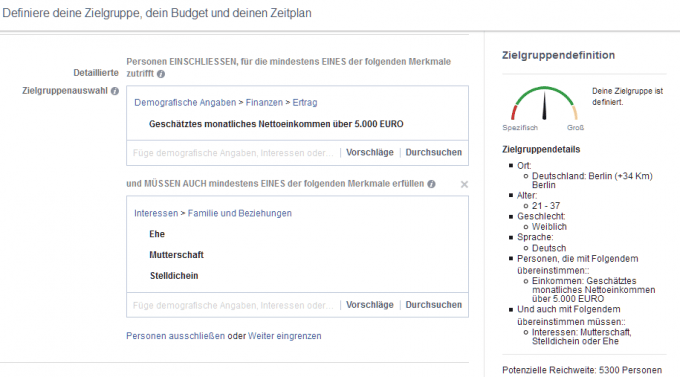Open 'Ertrag' breadcrumb link

(x=305, y=103)
